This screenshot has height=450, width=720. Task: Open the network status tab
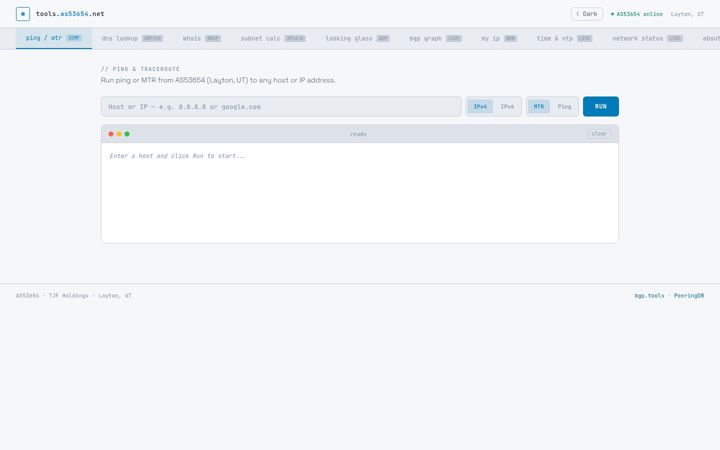[x=647, y=39]
